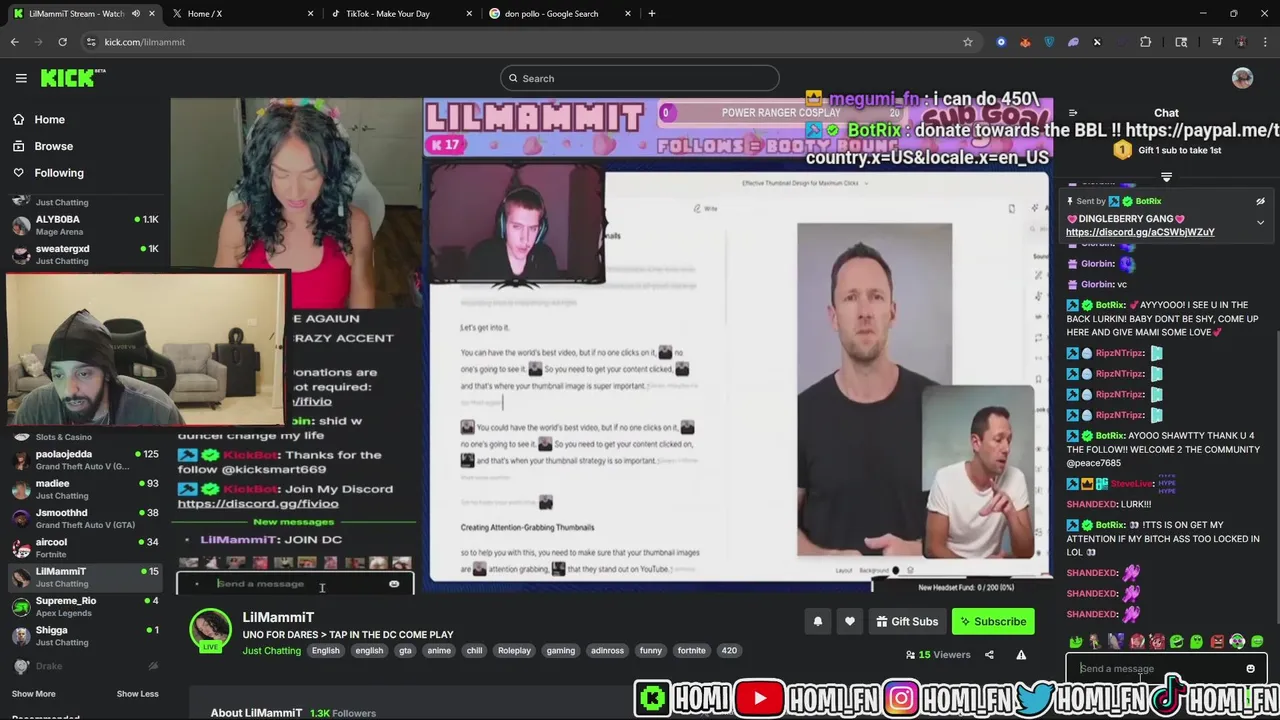Open aircool channel in the sidebar
1280x720 pixels.
[85, 547]
